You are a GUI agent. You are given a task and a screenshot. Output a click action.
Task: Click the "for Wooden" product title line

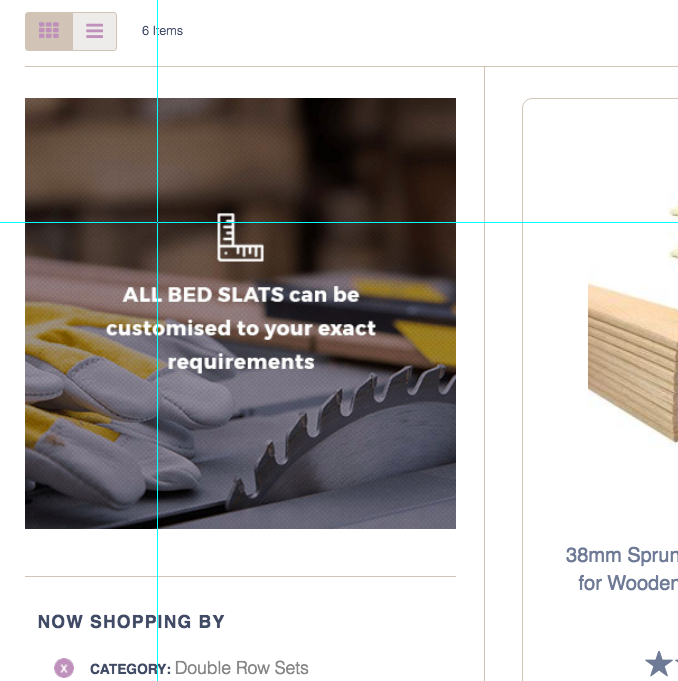pyautogui.click(x=627, y=583)
